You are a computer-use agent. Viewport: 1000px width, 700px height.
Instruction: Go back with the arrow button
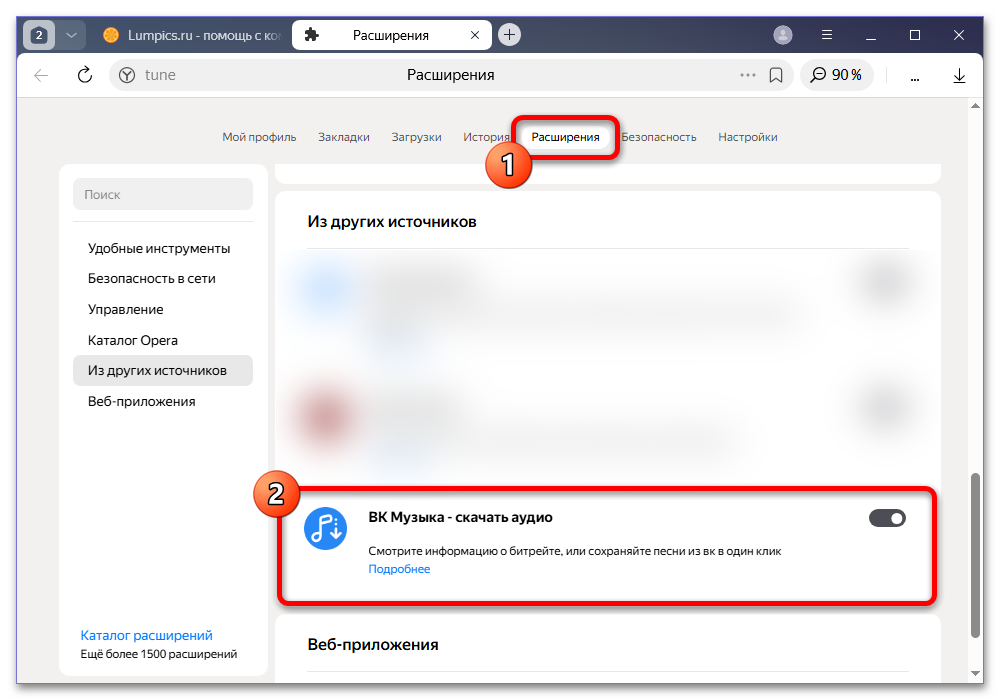pyautogui.click(x=41, y=75)
